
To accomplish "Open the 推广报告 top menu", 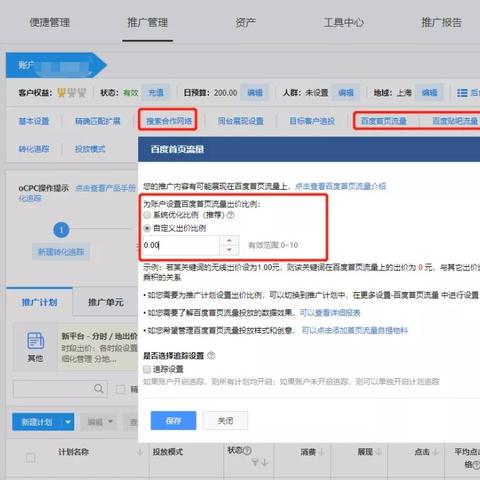I will pyautogui.click(x=441, y=23).
